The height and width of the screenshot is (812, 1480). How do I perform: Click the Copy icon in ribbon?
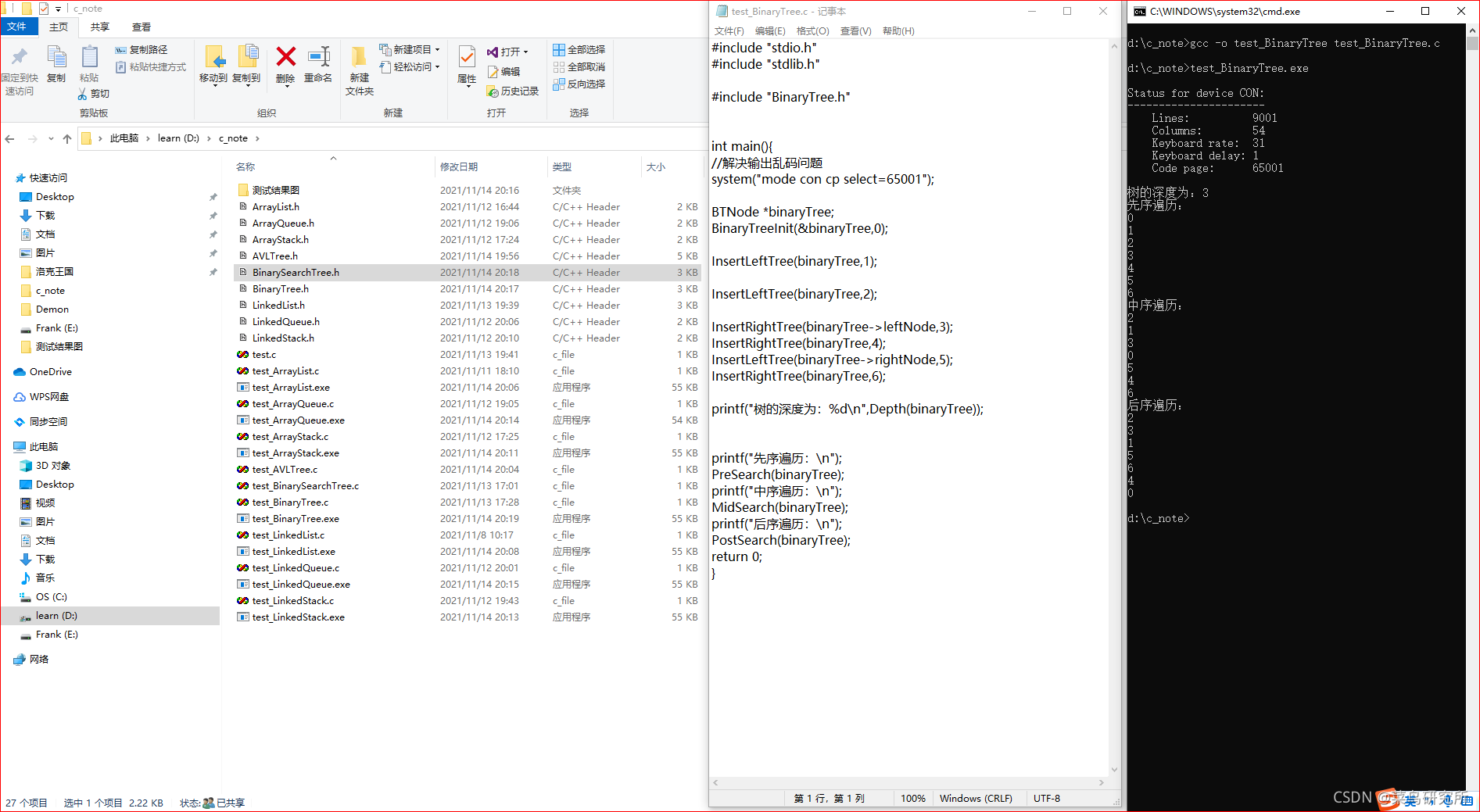pyautogui.click(x=56, y=57)
